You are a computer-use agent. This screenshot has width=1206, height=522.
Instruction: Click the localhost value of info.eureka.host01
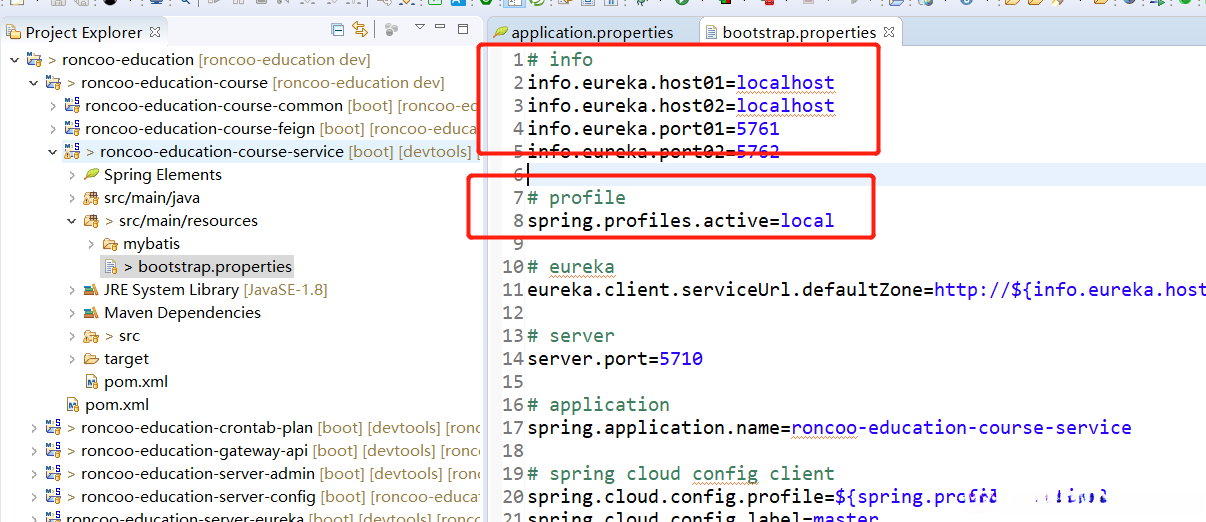click(x=785, y=83)
